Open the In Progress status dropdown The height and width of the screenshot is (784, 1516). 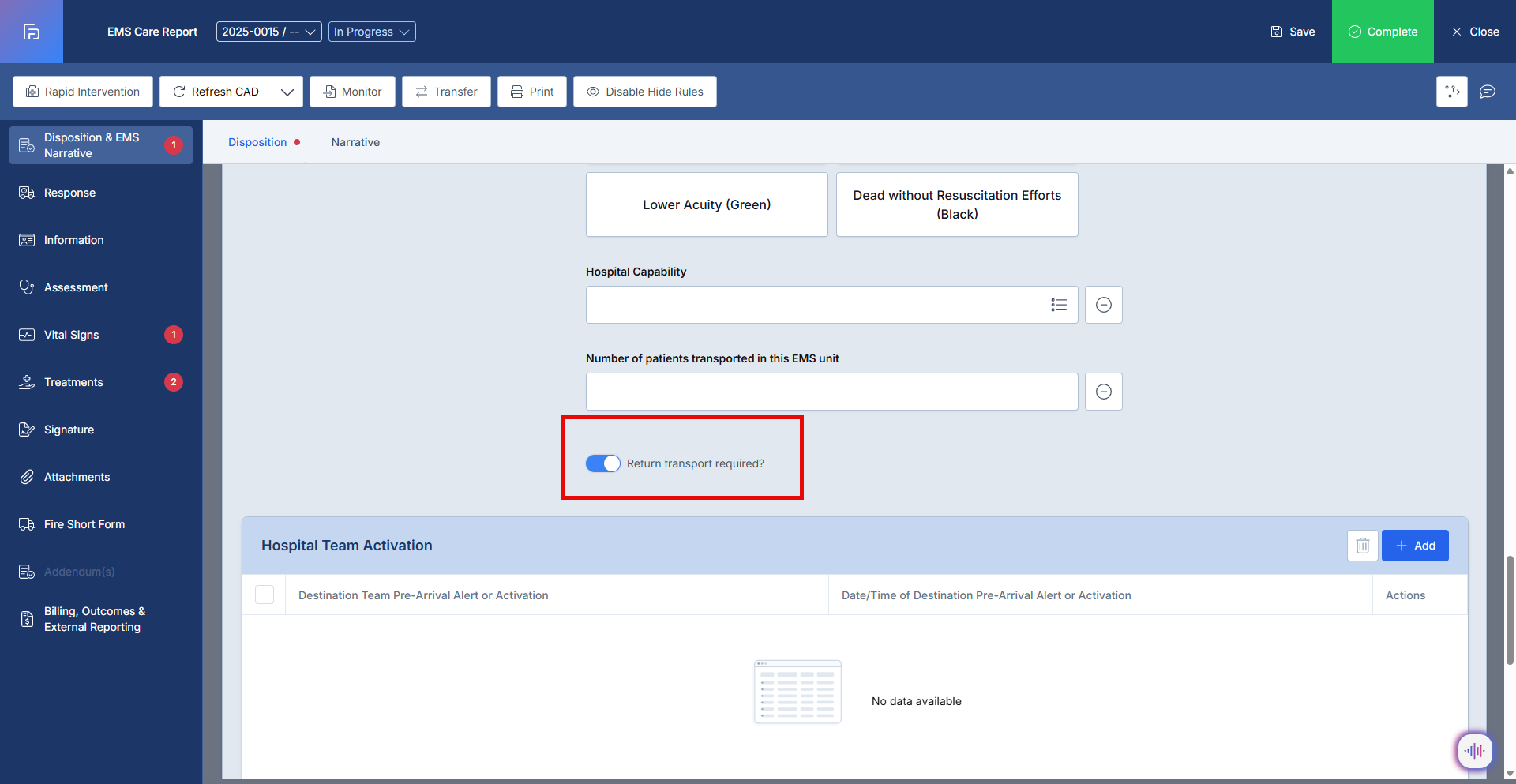pos(372,32)
